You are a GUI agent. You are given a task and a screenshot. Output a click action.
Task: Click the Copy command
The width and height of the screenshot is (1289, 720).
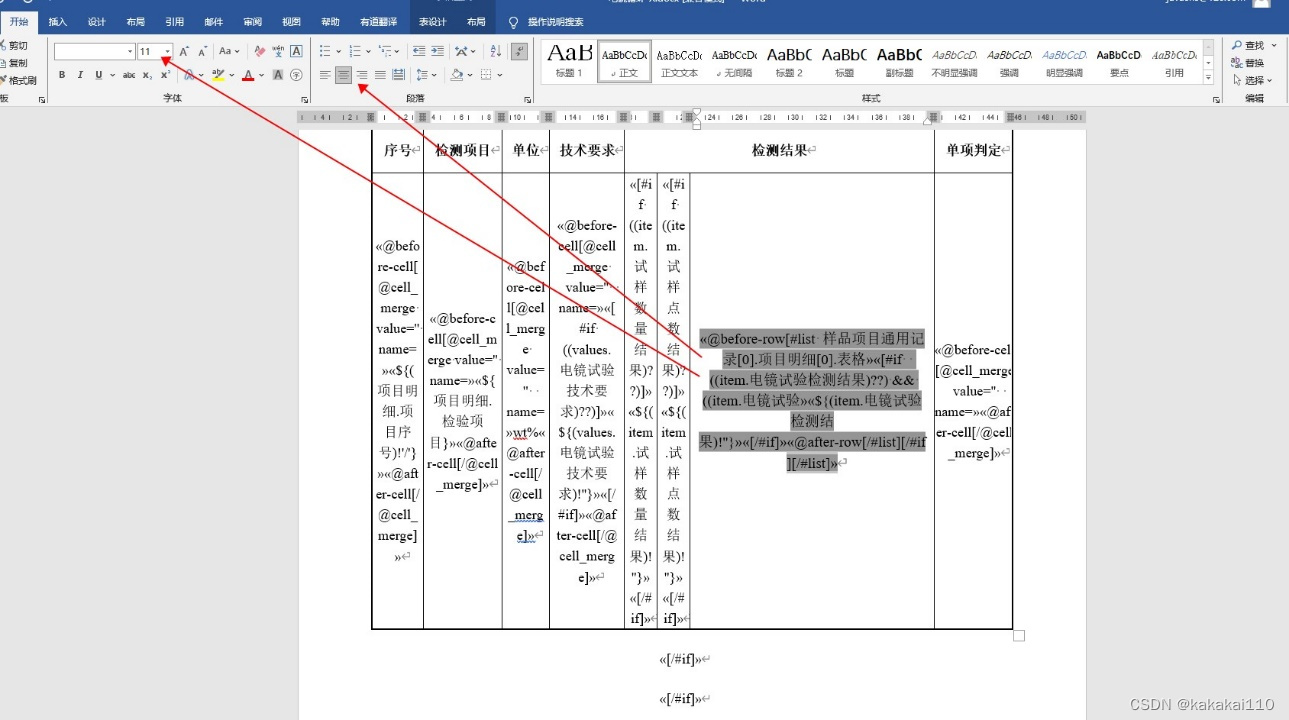coord(15,63)
